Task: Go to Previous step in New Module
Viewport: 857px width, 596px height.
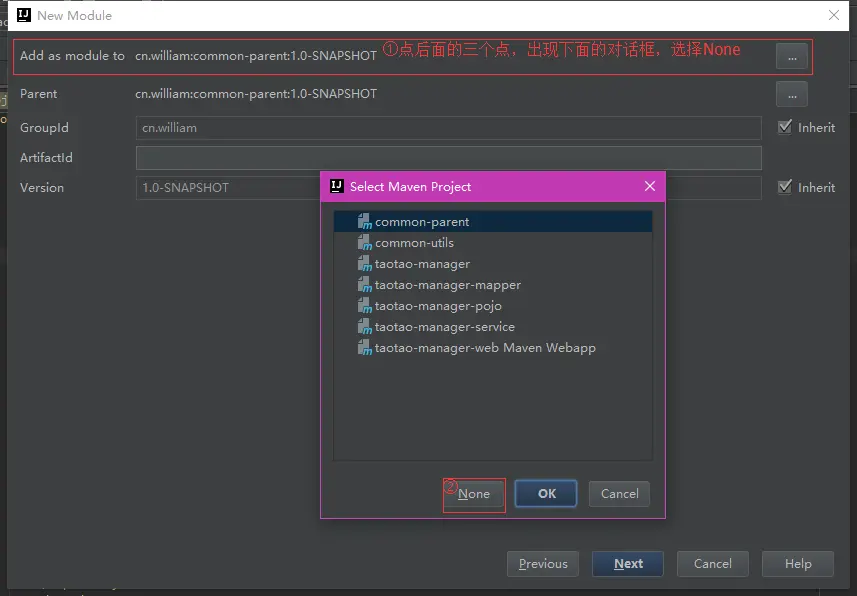Action: click(x=543, y=564)
